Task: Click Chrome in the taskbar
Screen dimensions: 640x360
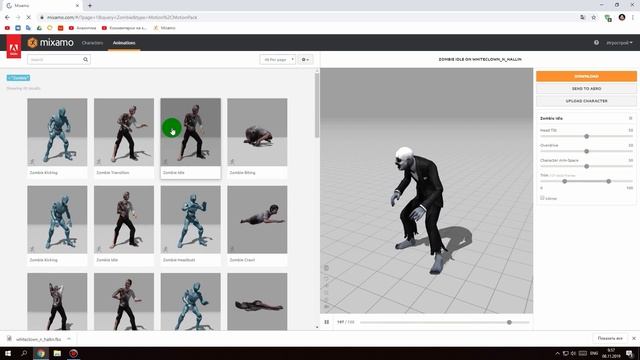Action: [x=40, y=353]
